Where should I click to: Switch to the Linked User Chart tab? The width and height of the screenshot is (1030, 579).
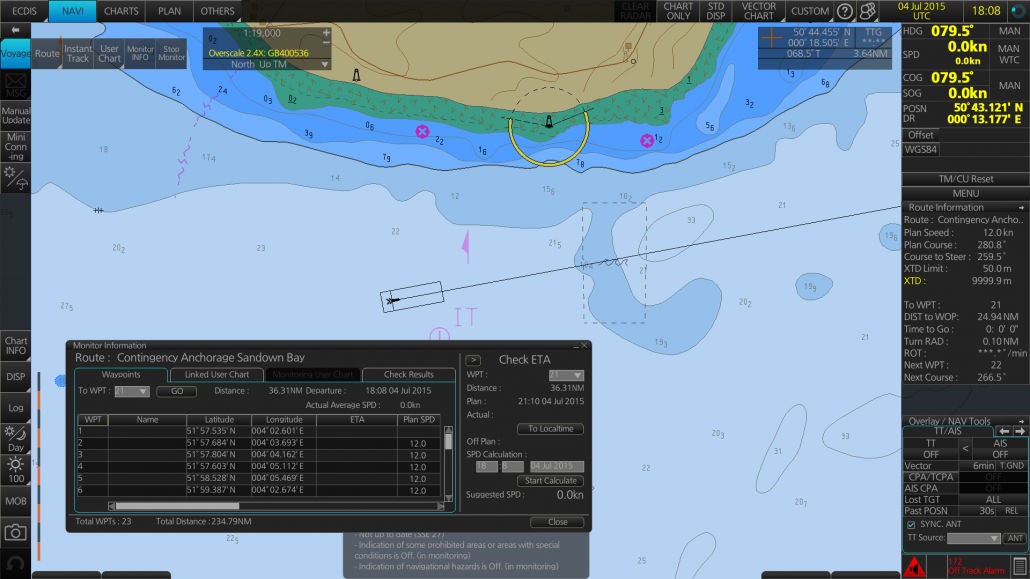(217, 375)
